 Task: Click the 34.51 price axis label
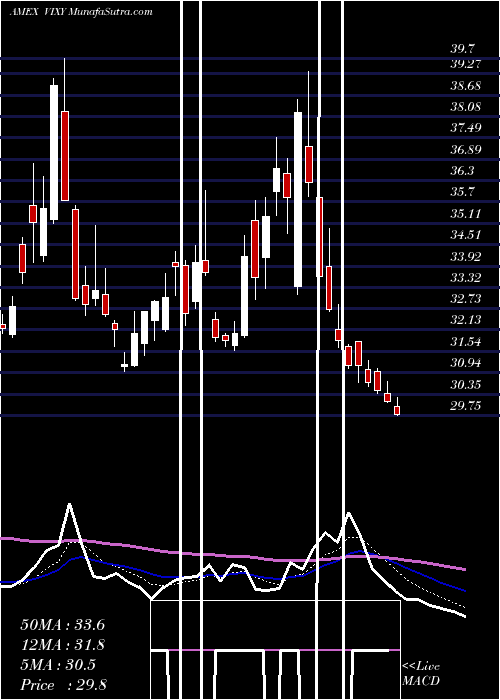(x=466, y=235)
